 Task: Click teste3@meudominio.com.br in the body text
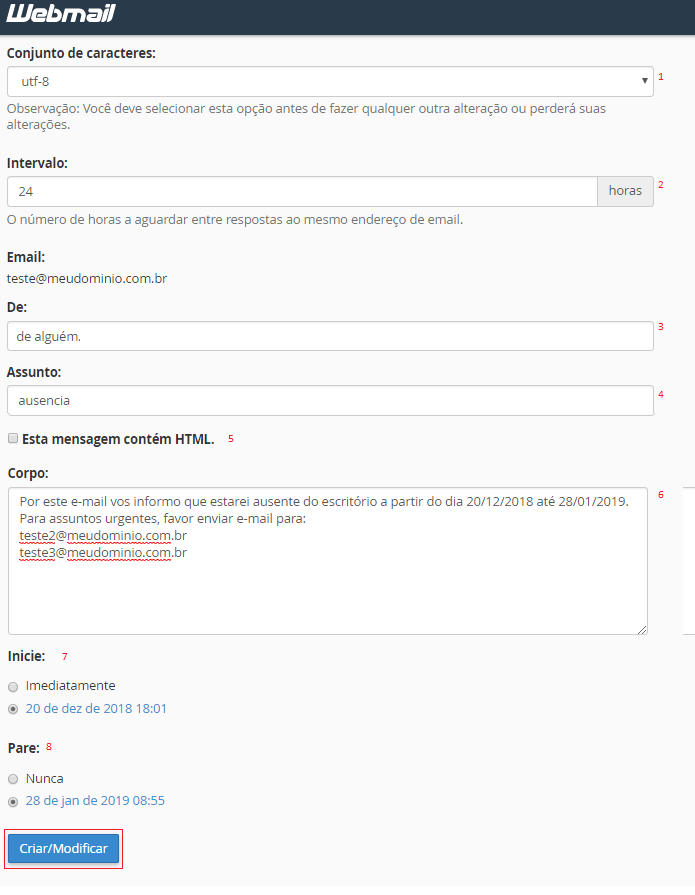(103, 552)
